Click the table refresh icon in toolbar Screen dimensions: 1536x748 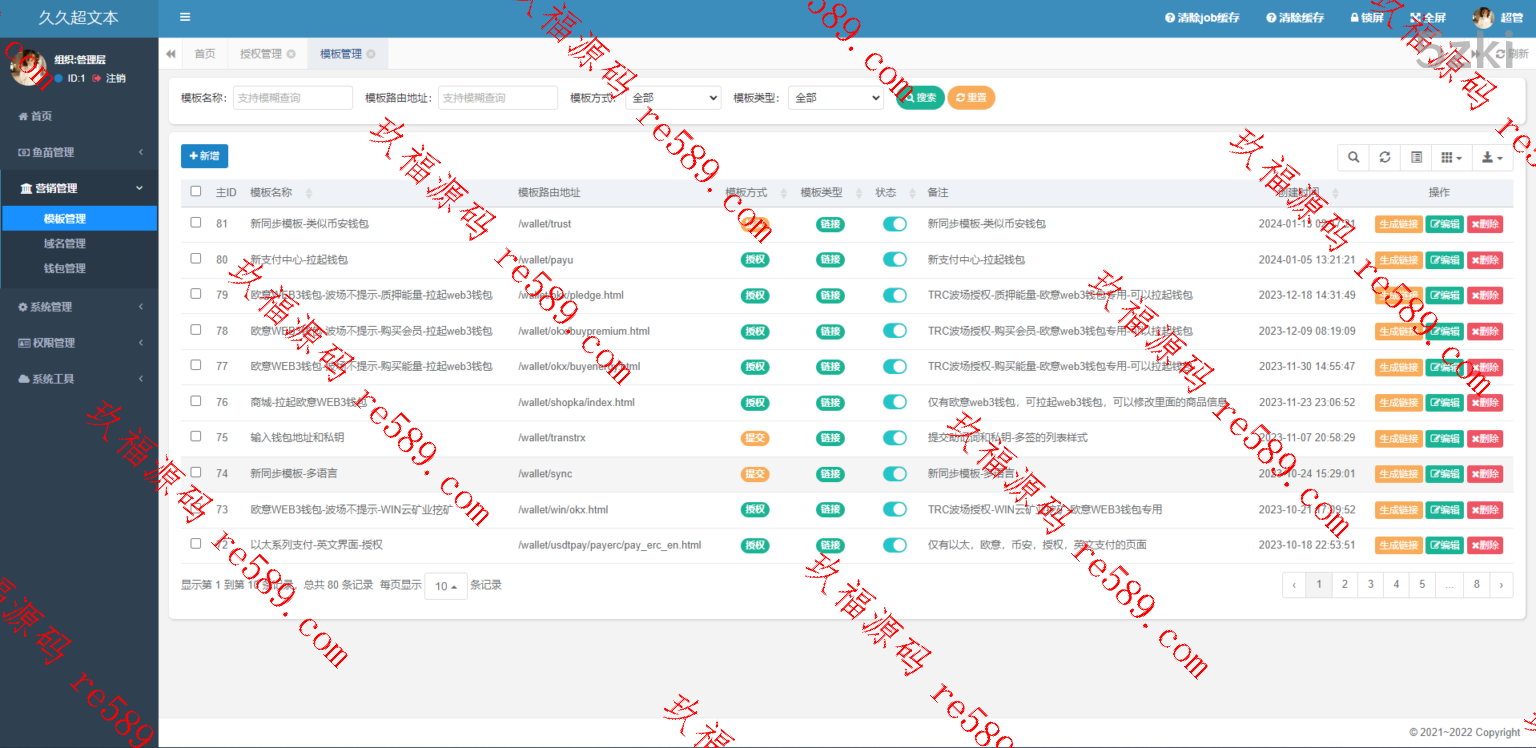[1384, 157]
